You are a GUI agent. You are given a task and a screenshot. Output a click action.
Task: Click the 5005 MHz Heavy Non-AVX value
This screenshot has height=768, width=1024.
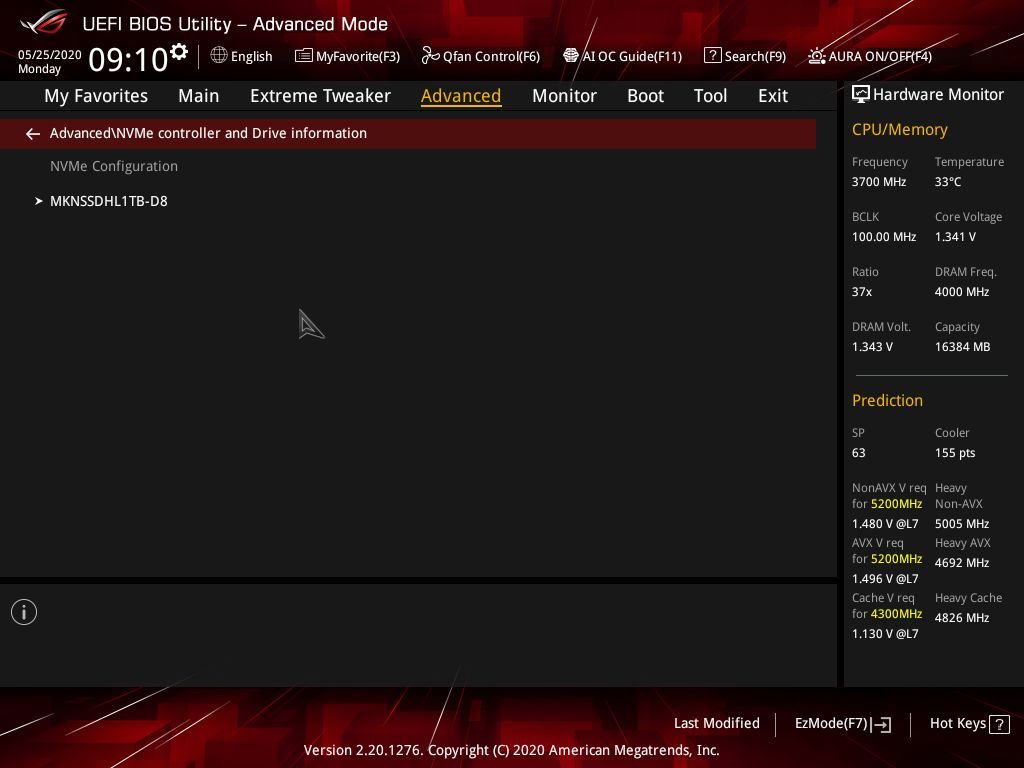click(x=961, y=524)
